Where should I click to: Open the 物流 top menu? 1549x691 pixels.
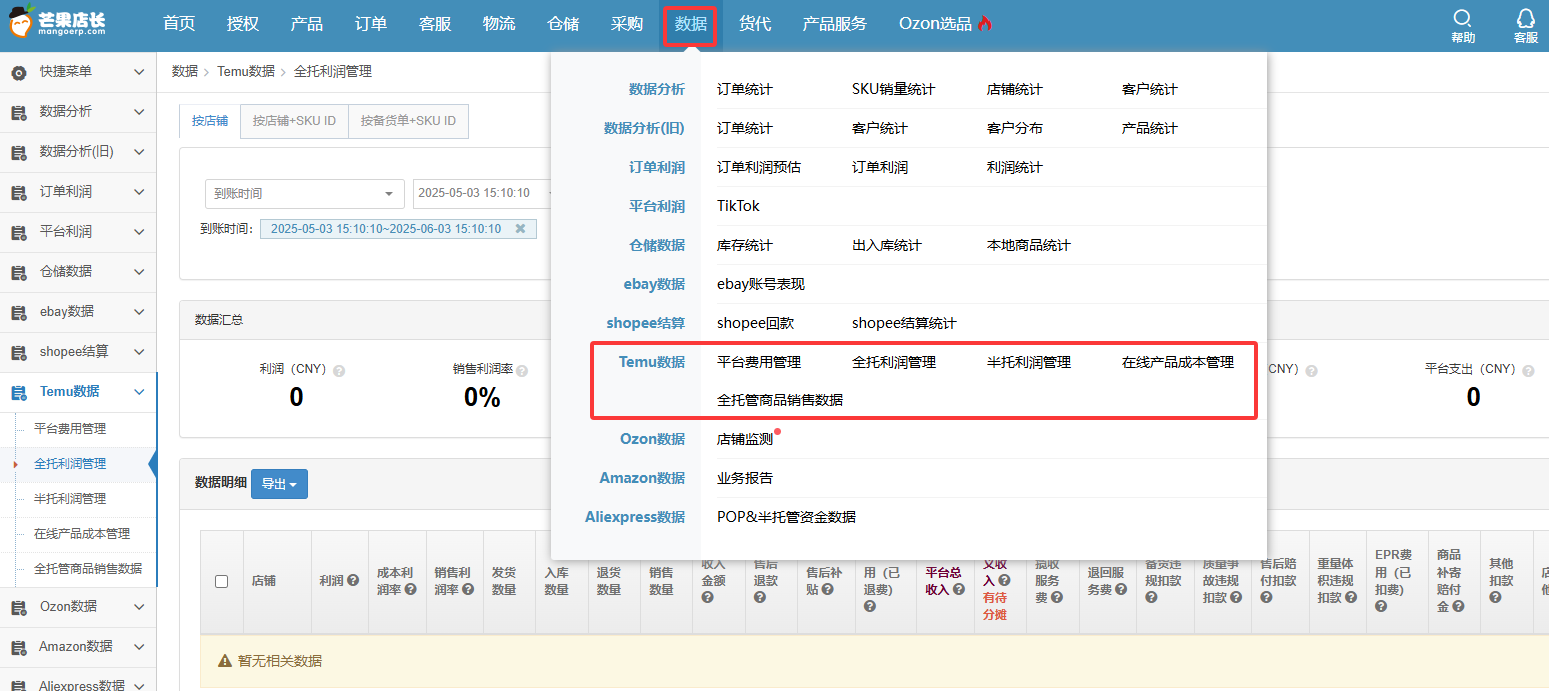click(x=499, y=24)
